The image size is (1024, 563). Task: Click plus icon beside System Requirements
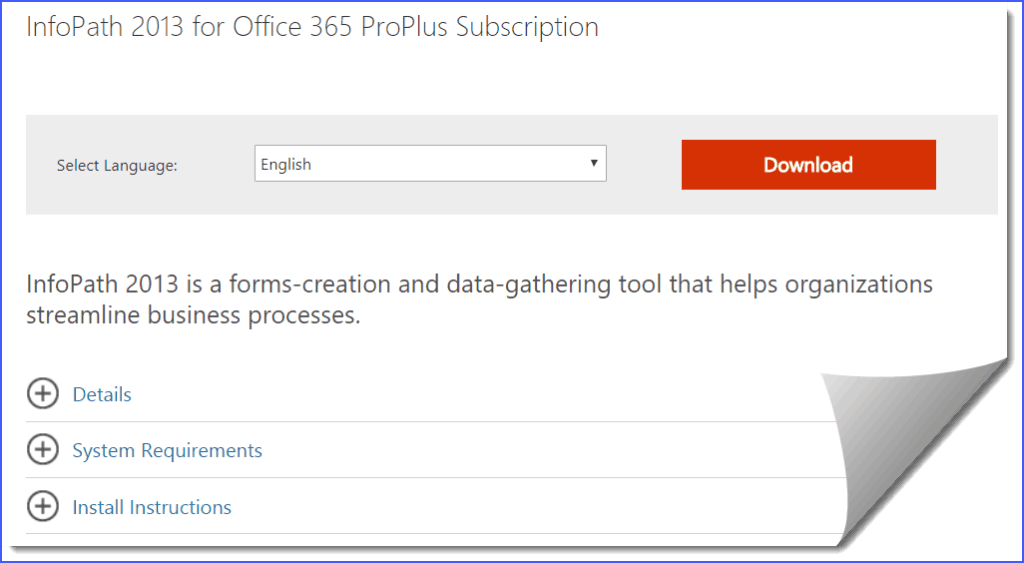[x=42, y=450]
